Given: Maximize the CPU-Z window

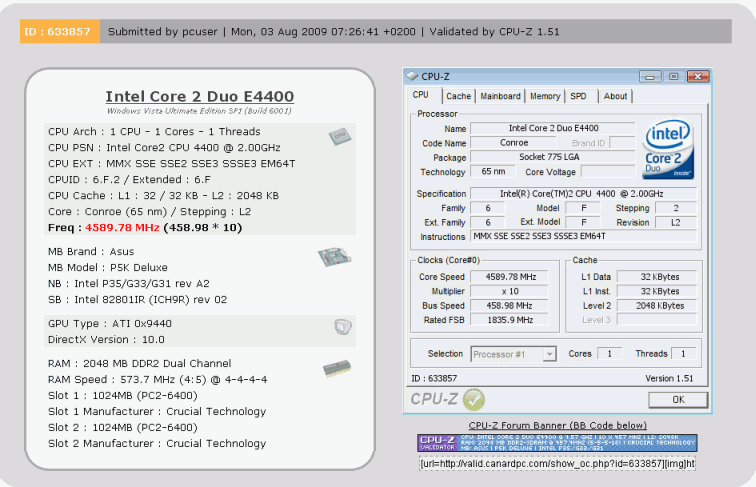Looking at the screenshot, I should point(674,77).
